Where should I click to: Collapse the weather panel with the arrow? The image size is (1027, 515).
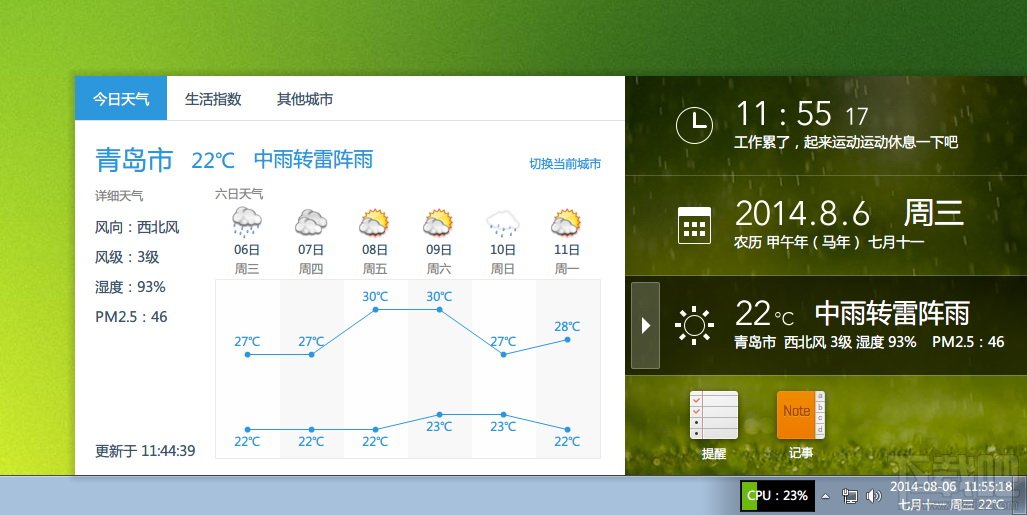(645, 325)
